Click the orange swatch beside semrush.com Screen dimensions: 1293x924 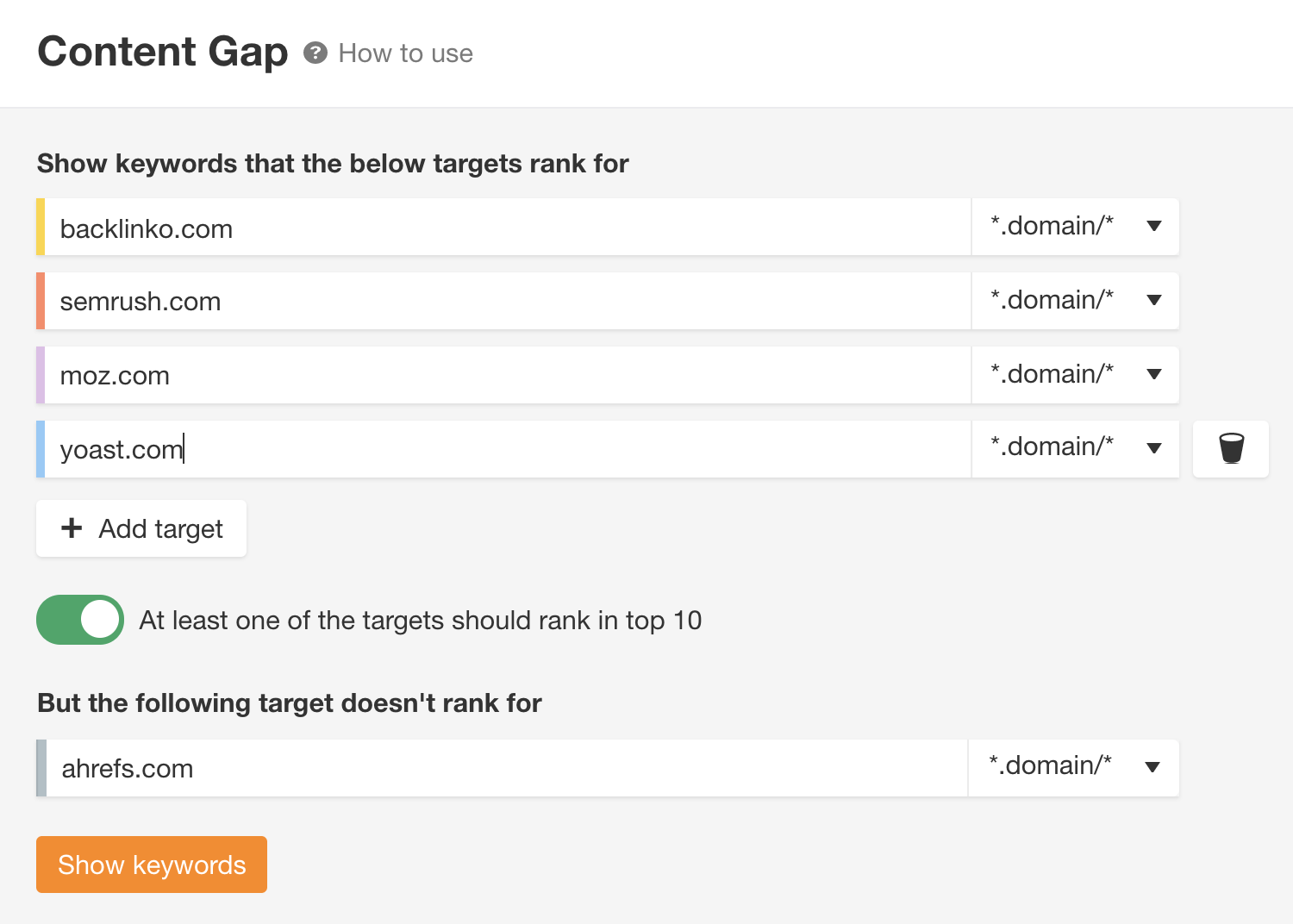[x=40, y=300]
